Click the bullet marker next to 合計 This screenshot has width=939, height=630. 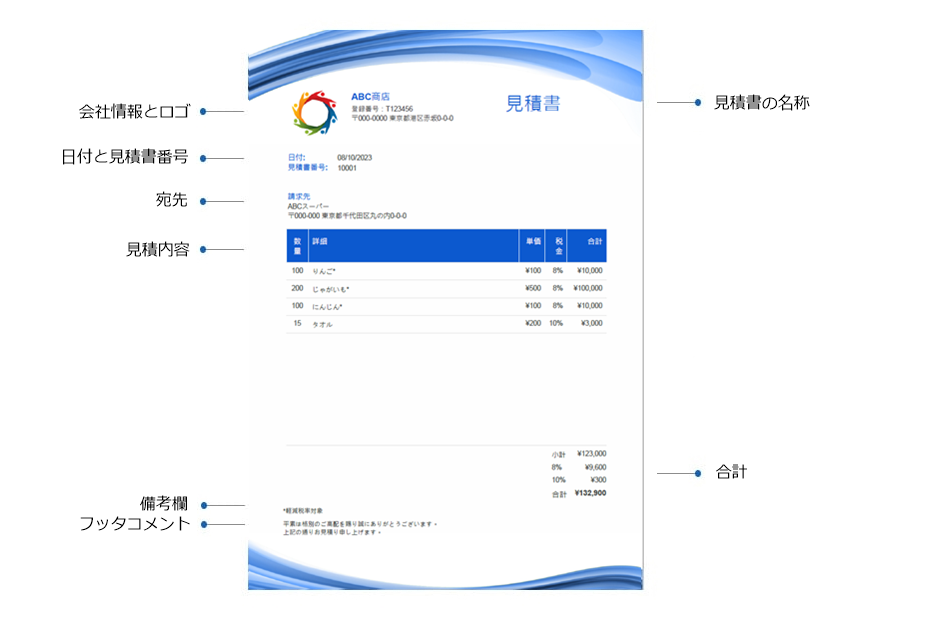pyautogui.click(x=700, y=471)
